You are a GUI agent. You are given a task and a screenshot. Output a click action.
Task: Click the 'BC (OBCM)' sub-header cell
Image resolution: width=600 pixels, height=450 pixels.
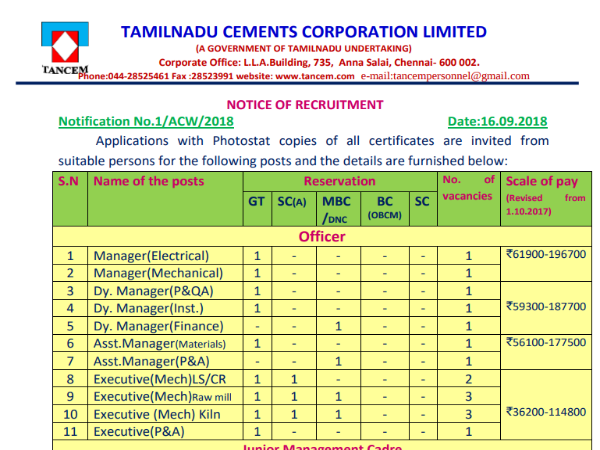click(x=385, y=209)
